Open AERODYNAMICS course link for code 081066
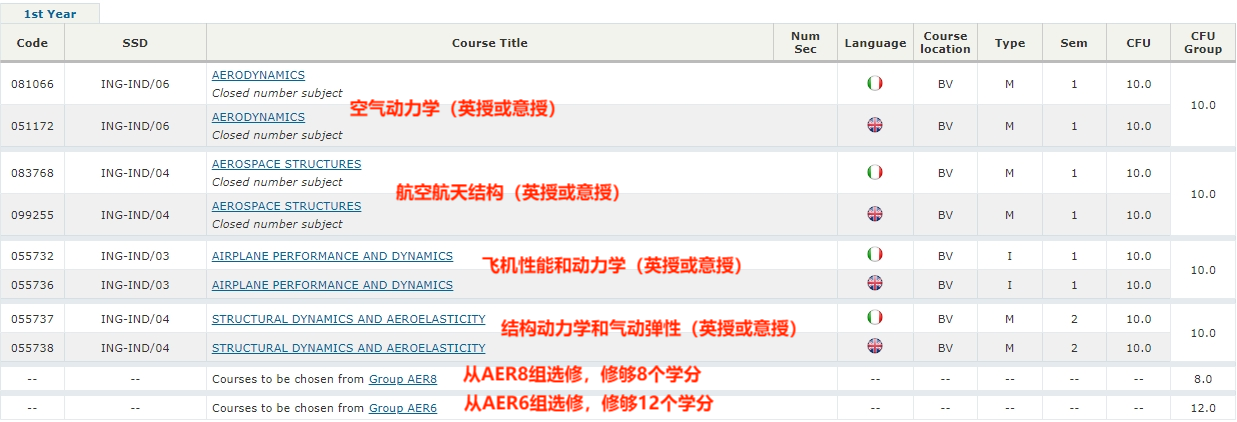 258,75
